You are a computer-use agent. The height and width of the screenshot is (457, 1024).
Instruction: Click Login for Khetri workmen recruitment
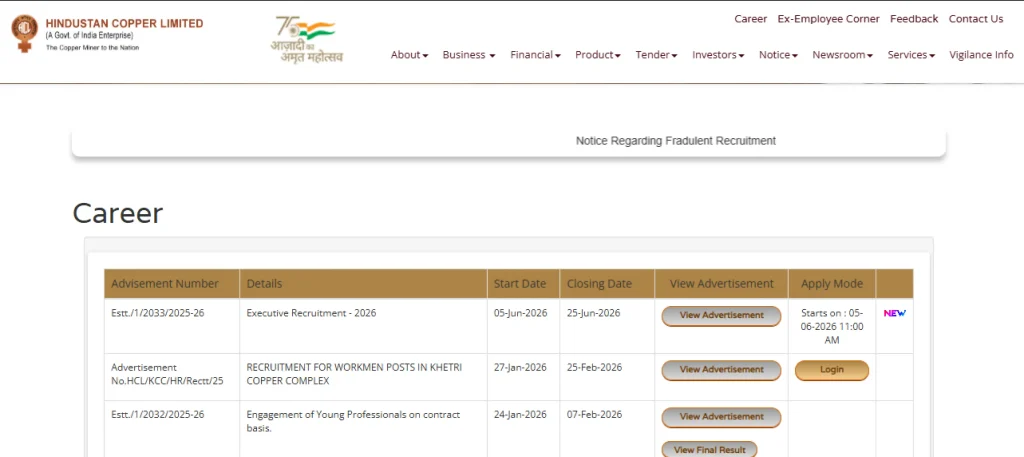click(831, 370)
